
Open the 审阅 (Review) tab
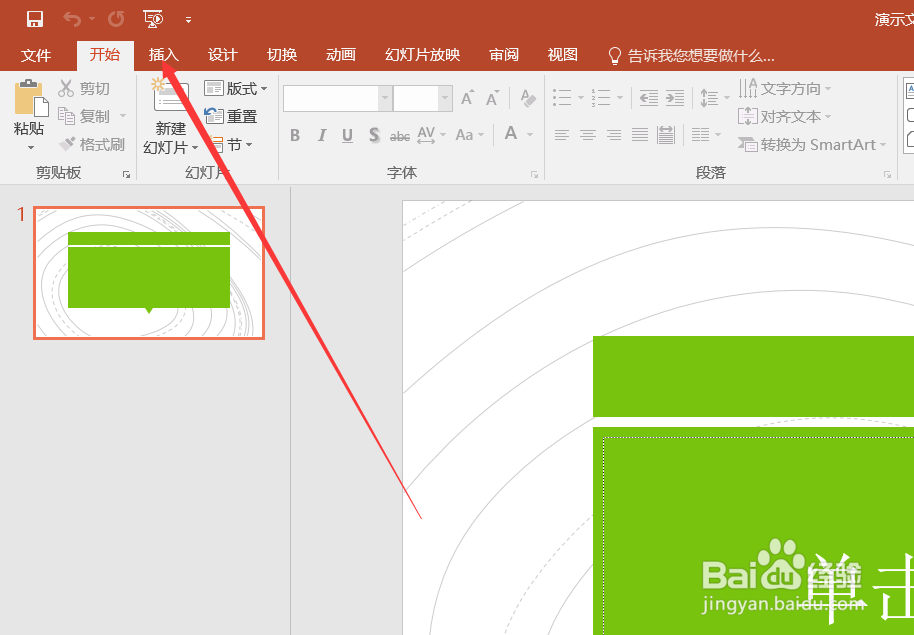point(504,55)
